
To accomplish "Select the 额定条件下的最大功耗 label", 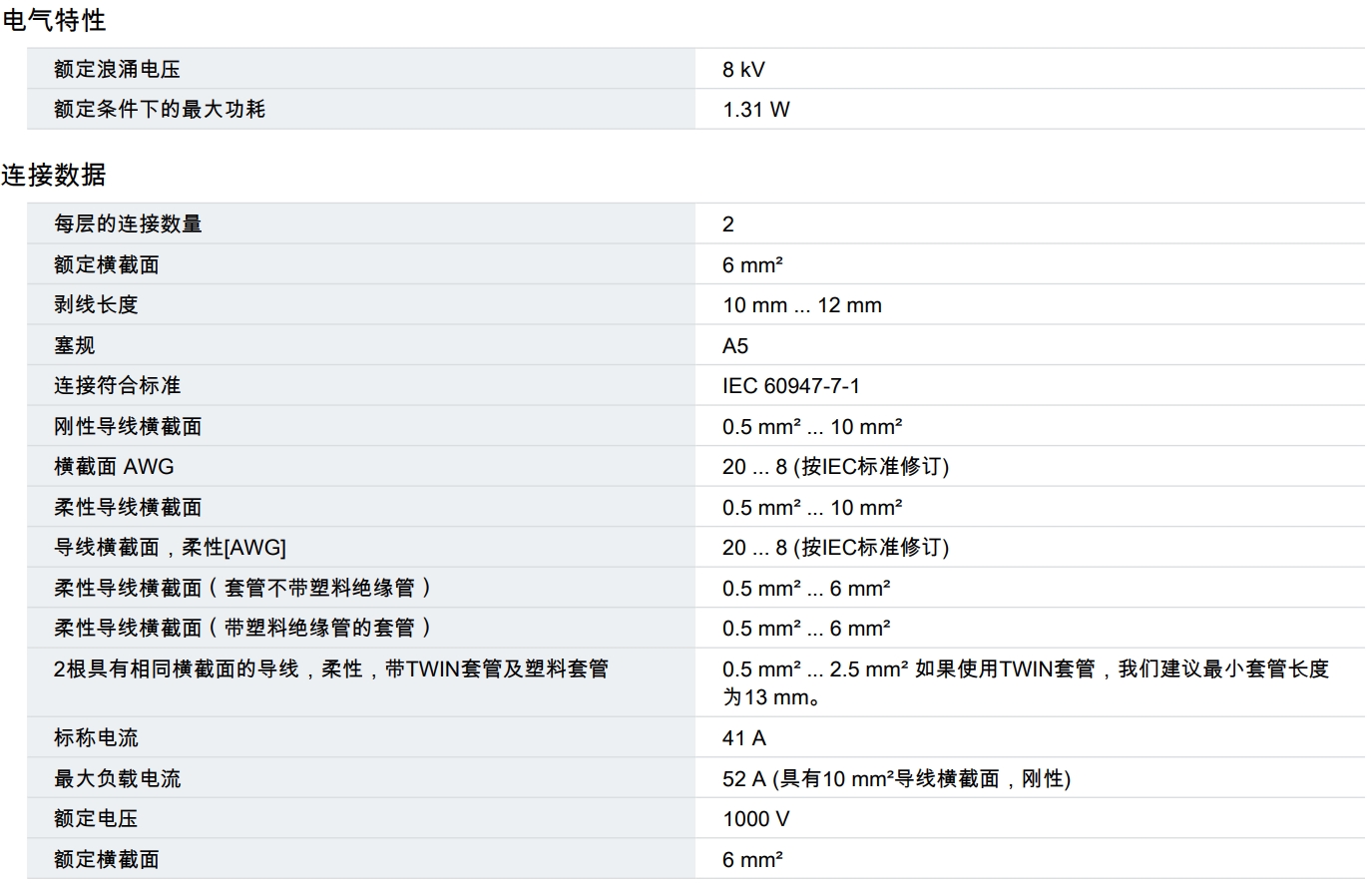I will pyautogui.click(x=160, y=109).
